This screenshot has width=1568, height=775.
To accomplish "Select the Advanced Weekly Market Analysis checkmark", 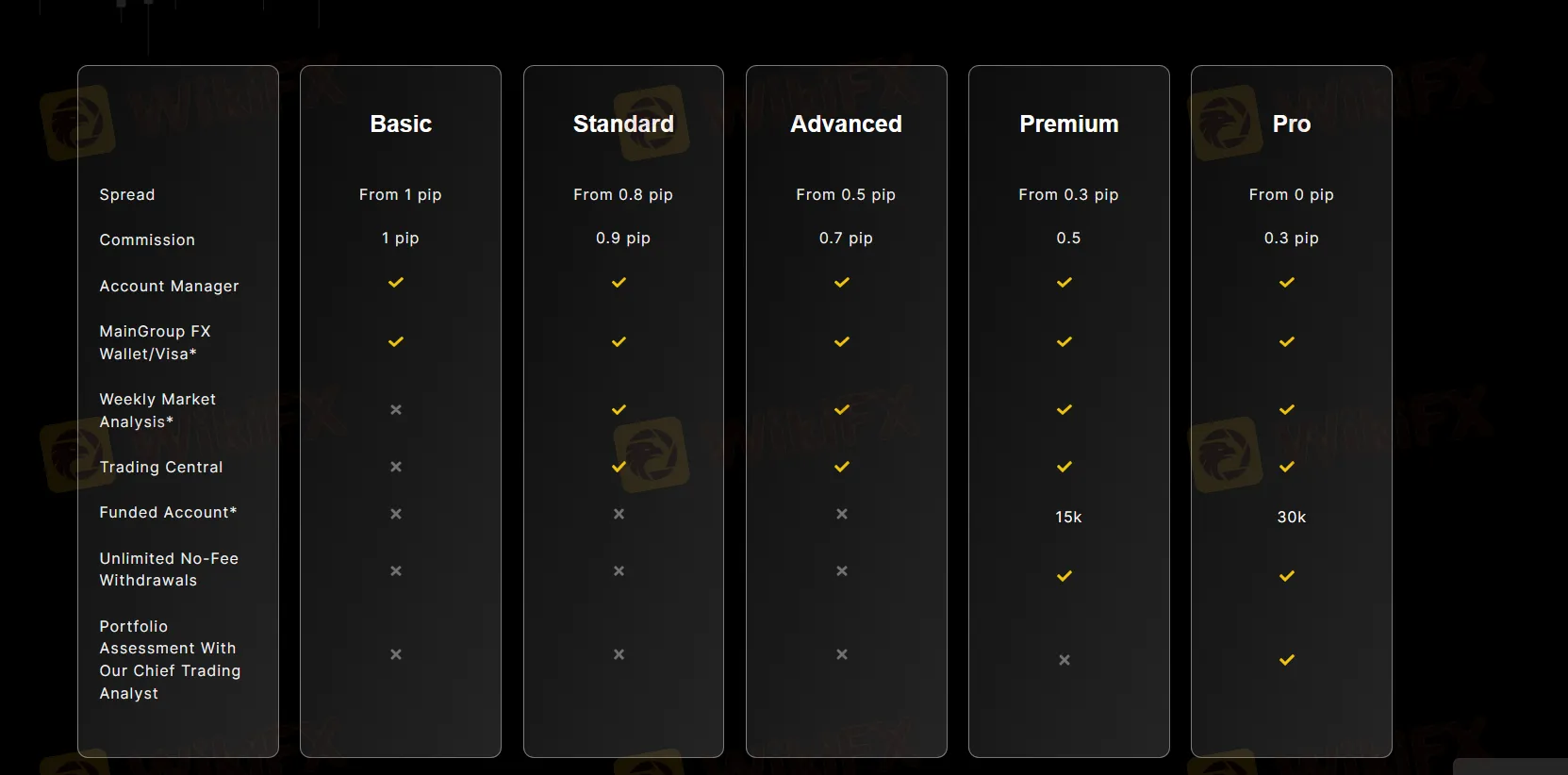I will [x=841, y=410].
